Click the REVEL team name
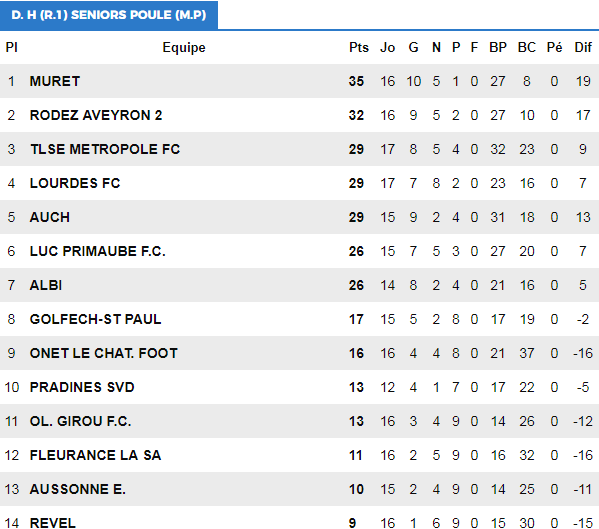The width and height of the screenshot is (599, 529). (x=53, y=523)
